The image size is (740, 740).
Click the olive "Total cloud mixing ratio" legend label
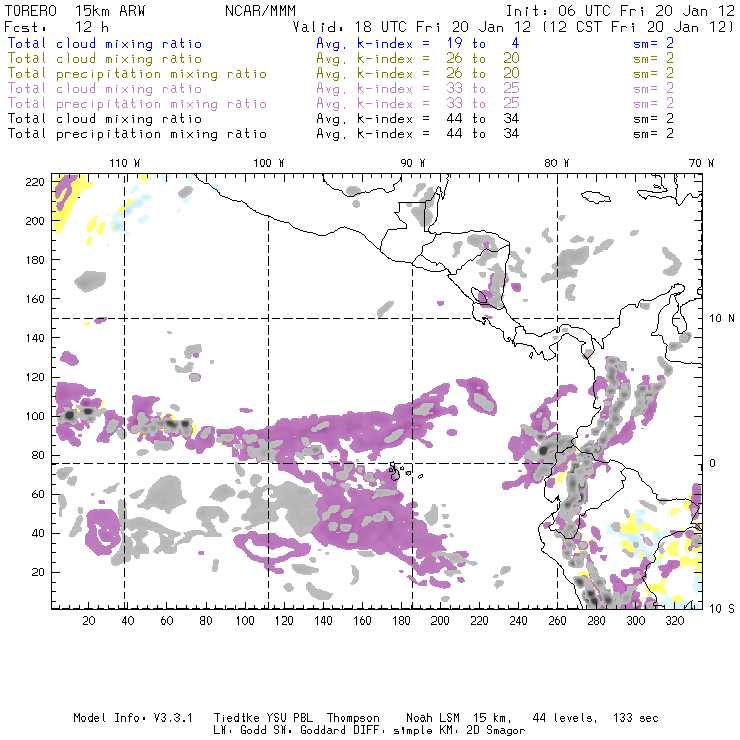click(105, 59)
